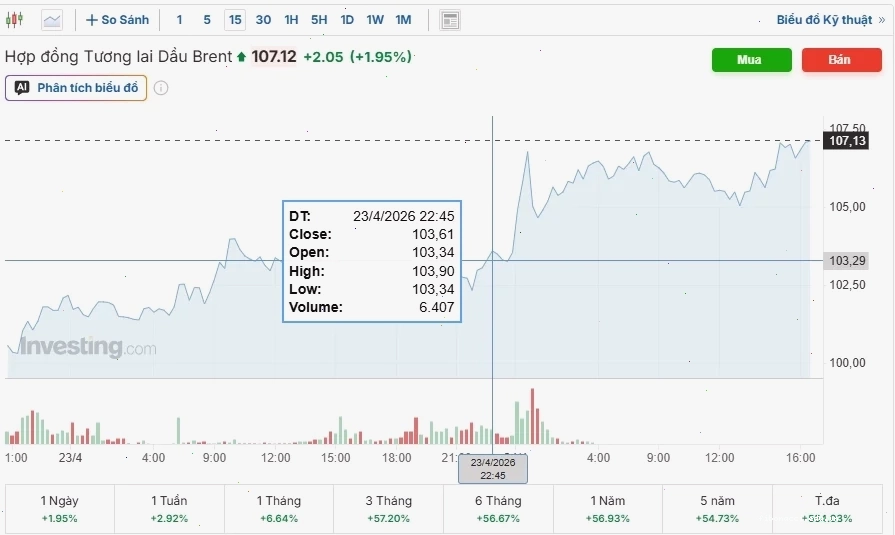Screen dimensions: 895x535
Task: Click the 23/4/2026 22:45 time marker
Action: (x=493, y=469)
